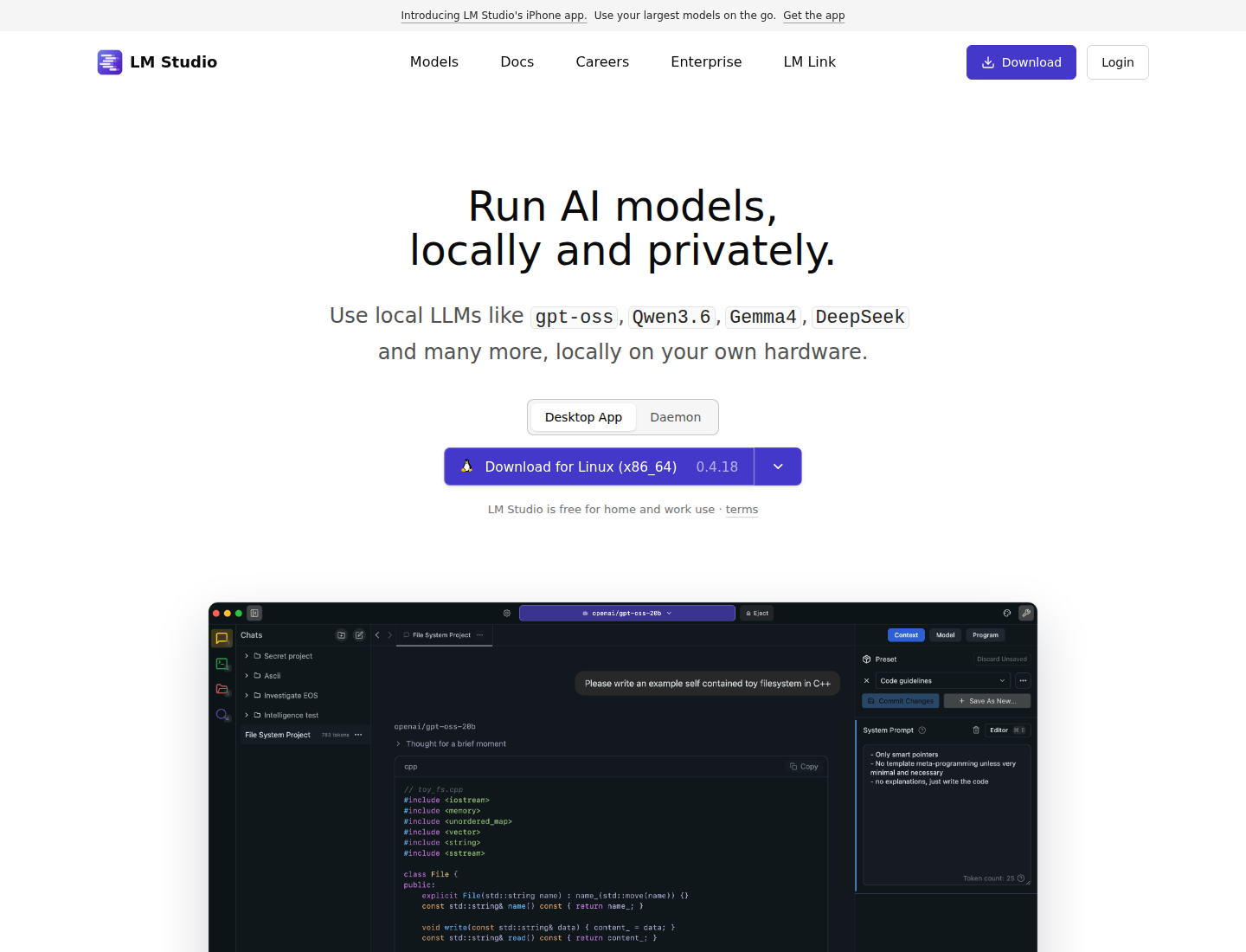1246x952 pixels.
Task: Click the gpt-oss model name tag
Action: (x=574, y=317)
